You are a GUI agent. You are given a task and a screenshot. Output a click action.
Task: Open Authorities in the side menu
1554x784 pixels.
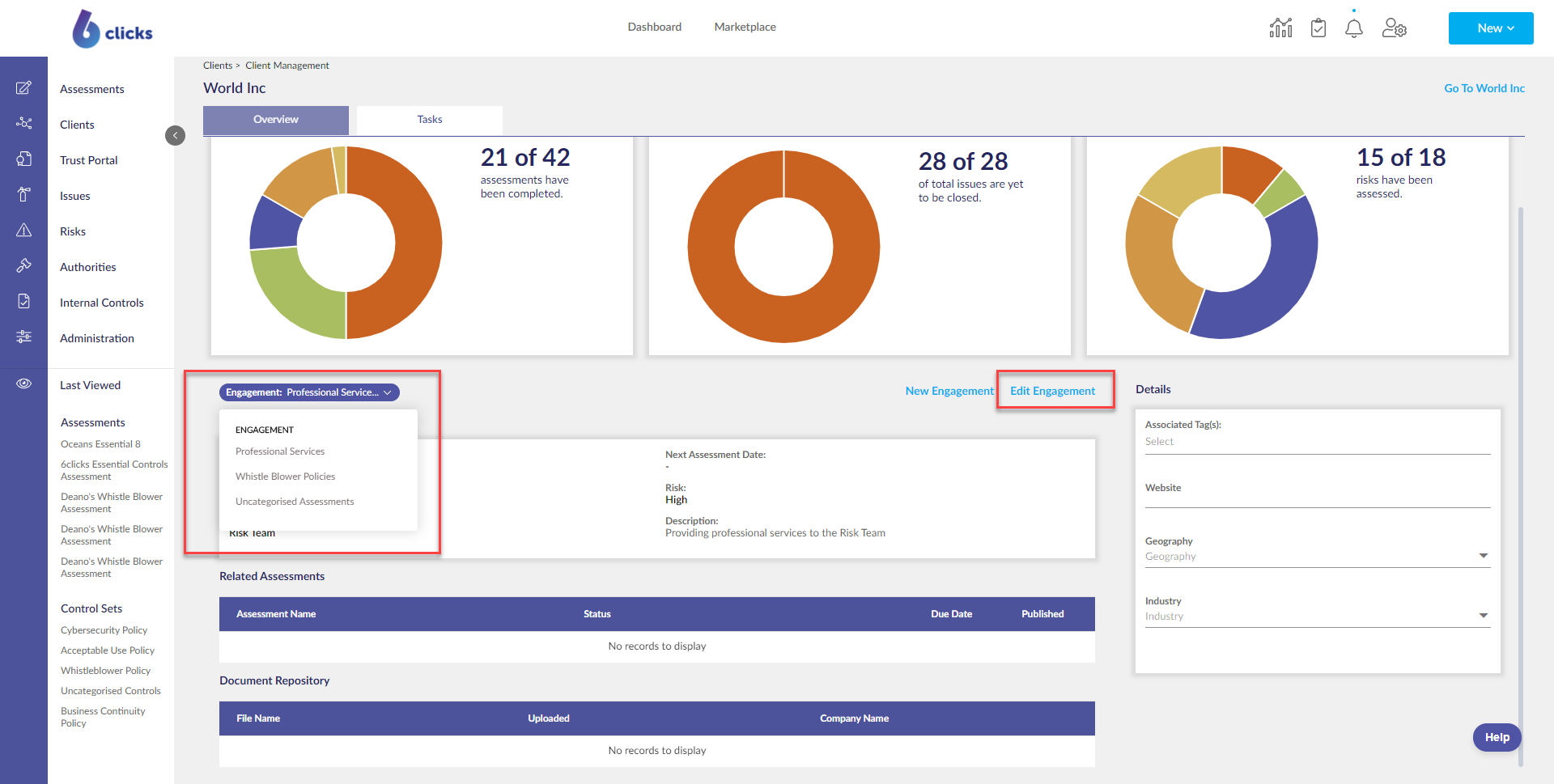(88, 267)
